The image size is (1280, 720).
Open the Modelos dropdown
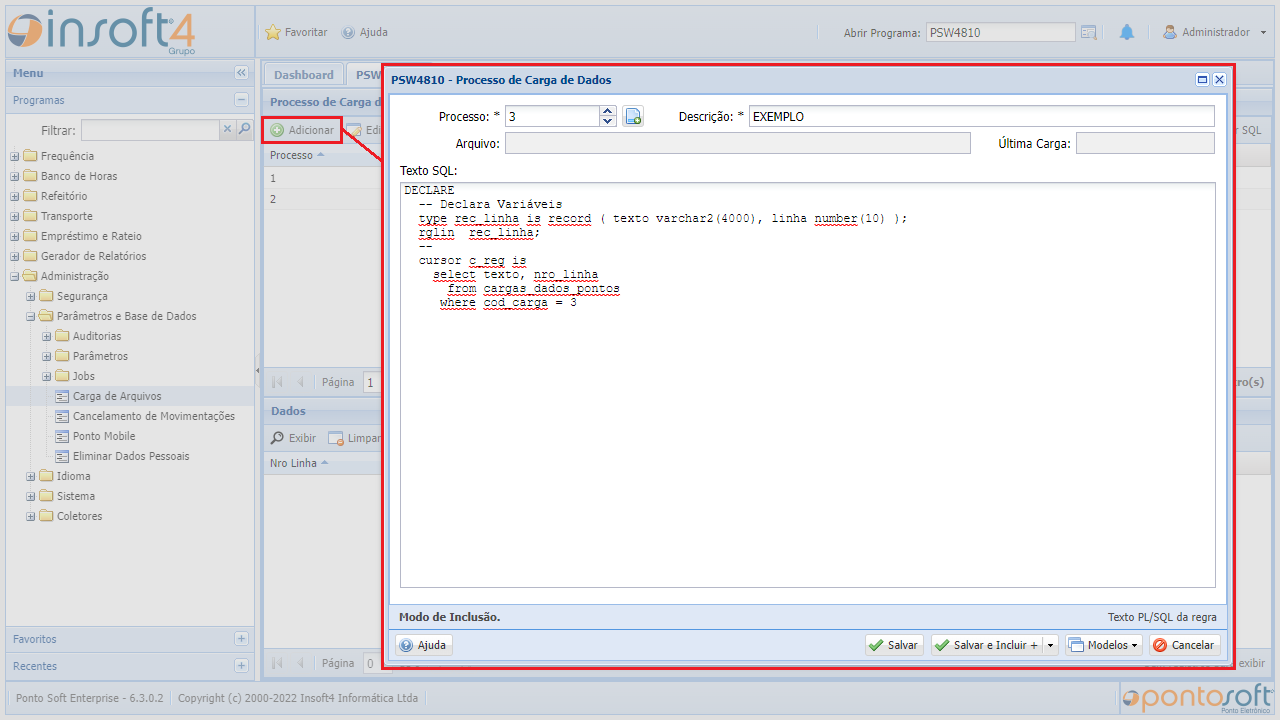tap(1103, 645)
